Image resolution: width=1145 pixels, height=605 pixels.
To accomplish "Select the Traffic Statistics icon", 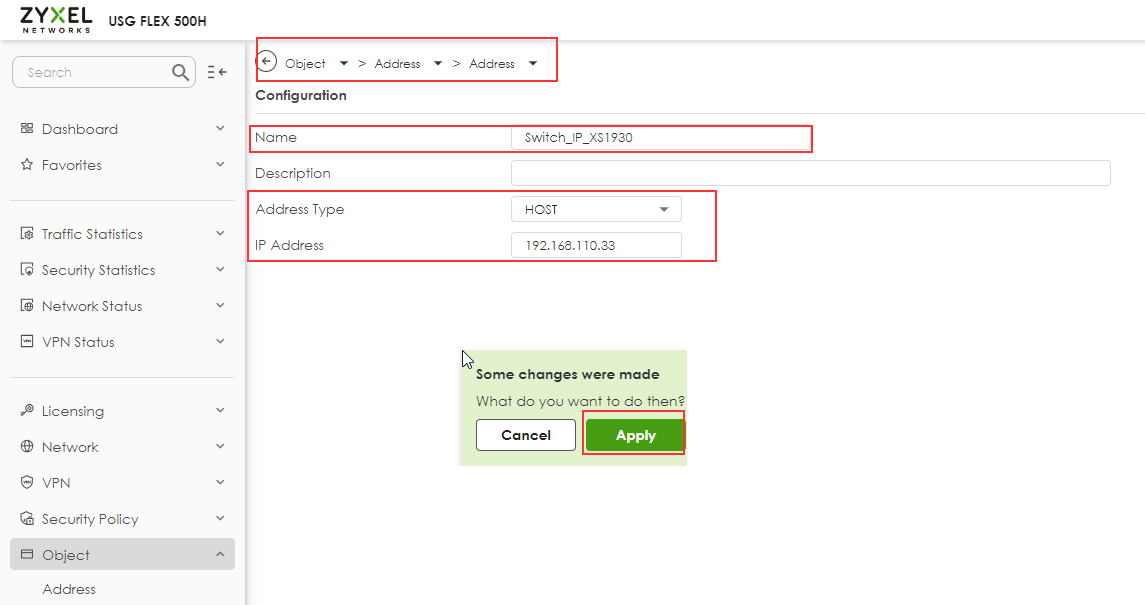I will click(x=26, y=233).
